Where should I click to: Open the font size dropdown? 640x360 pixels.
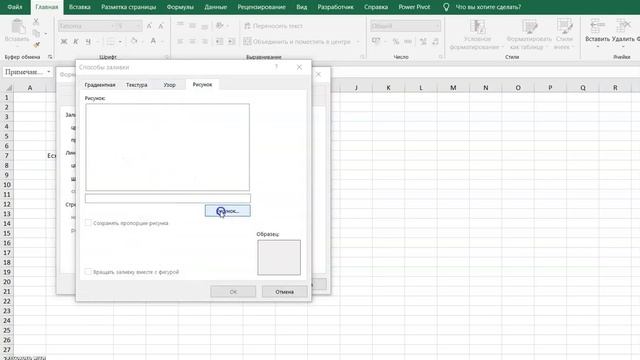point(138,26)
